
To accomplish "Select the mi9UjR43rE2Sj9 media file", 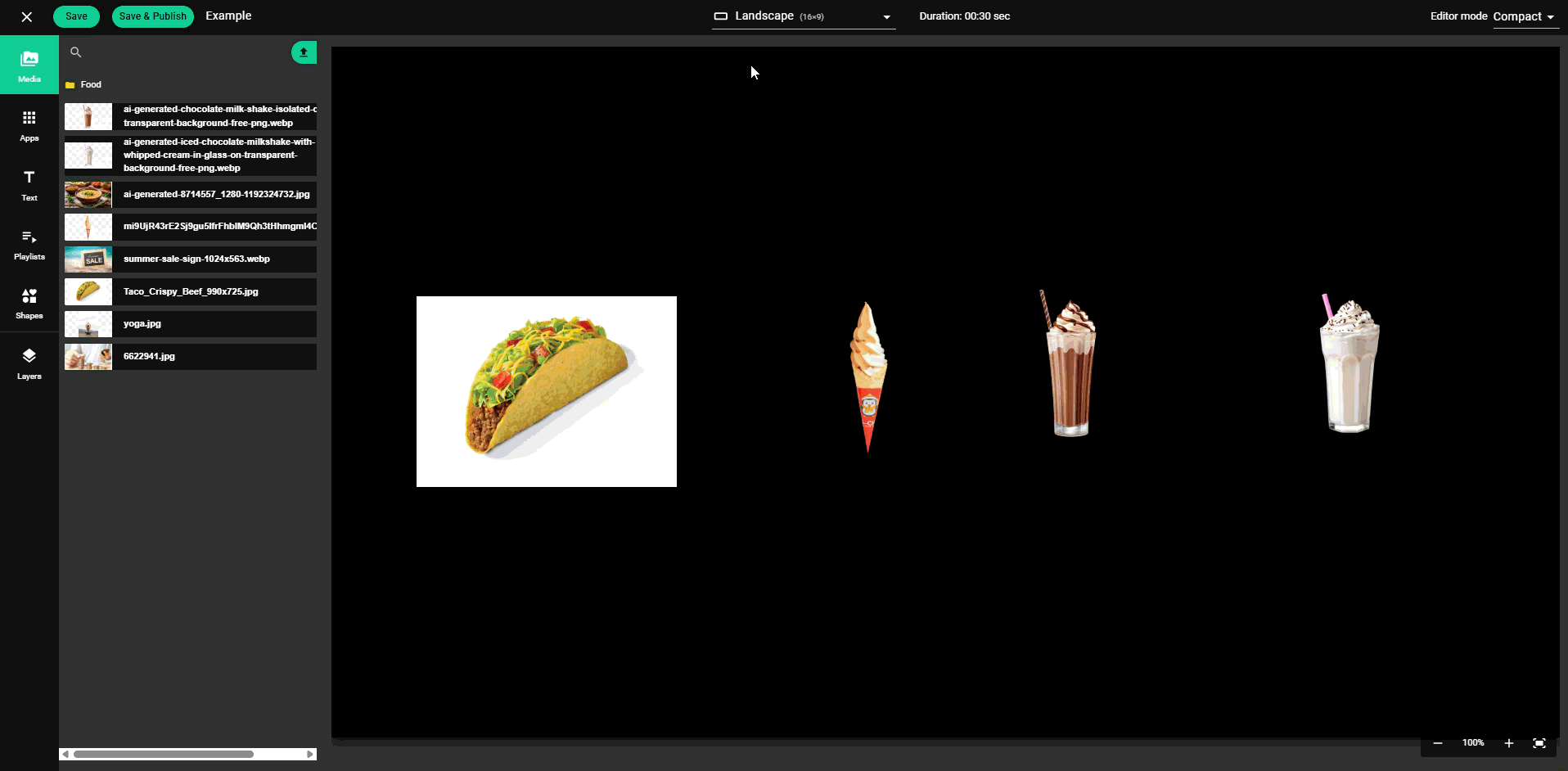I will (191, 227).
